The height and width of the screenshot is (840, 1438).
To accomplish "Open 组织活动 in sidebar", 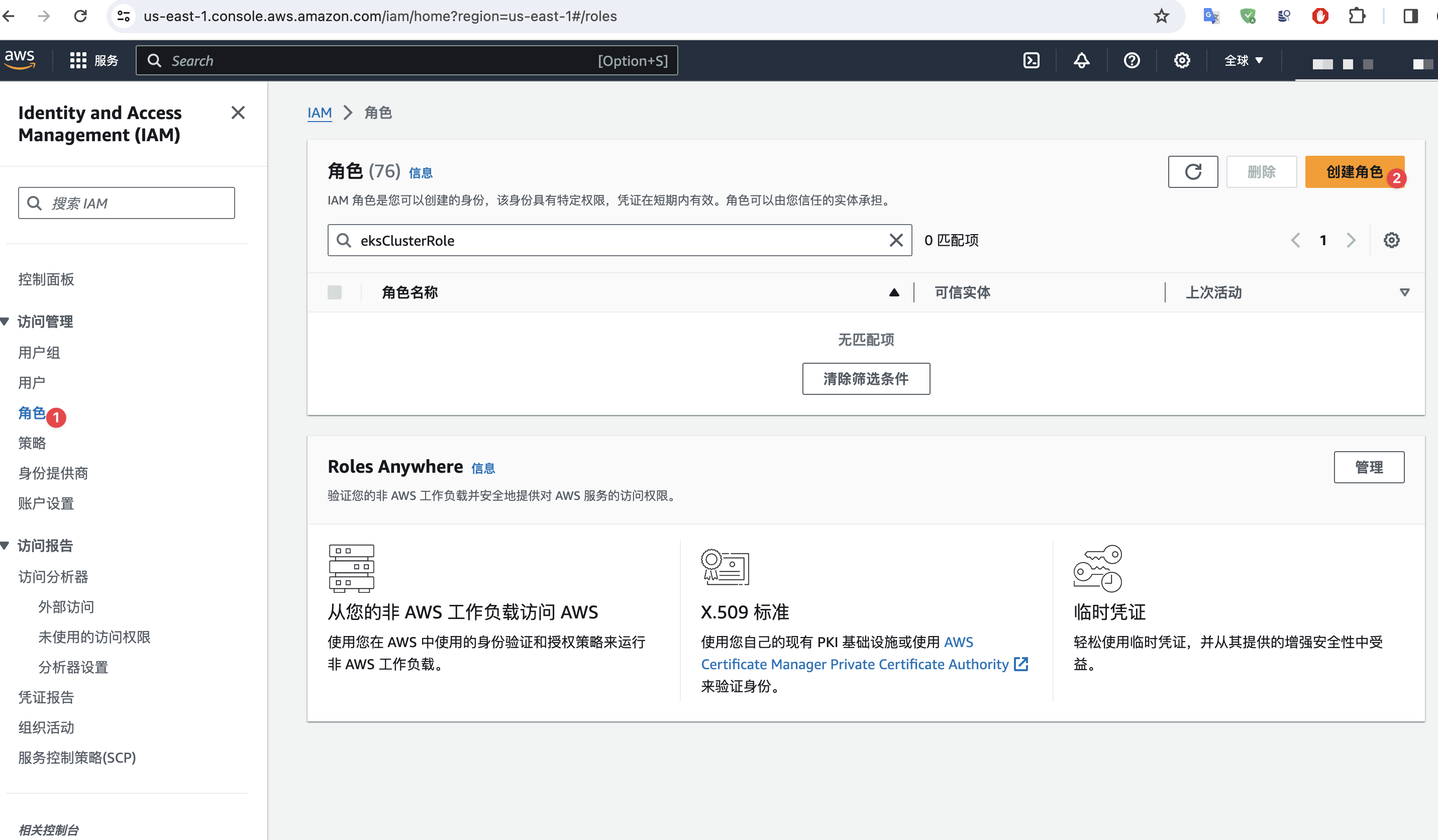I will click(46, 727).
